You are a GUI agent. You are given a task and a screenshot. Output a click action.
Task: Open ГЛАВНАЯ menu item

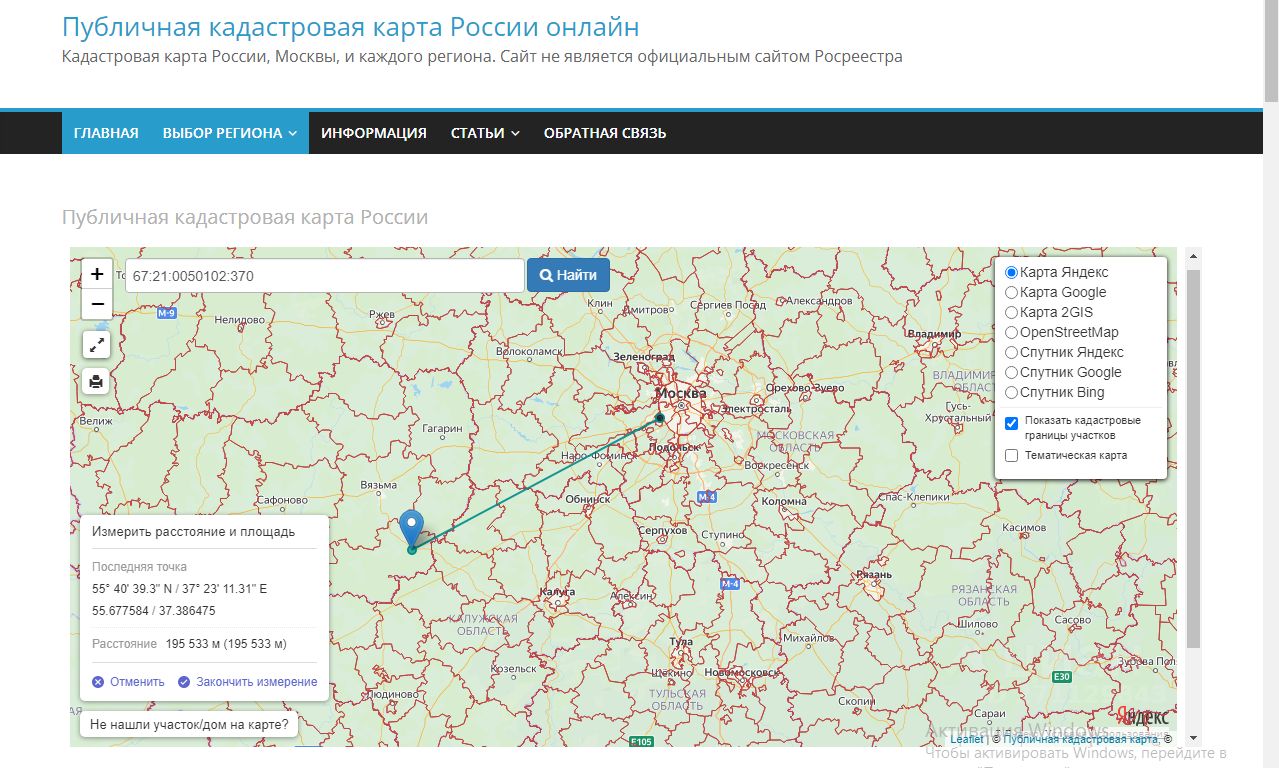point(106,133)
